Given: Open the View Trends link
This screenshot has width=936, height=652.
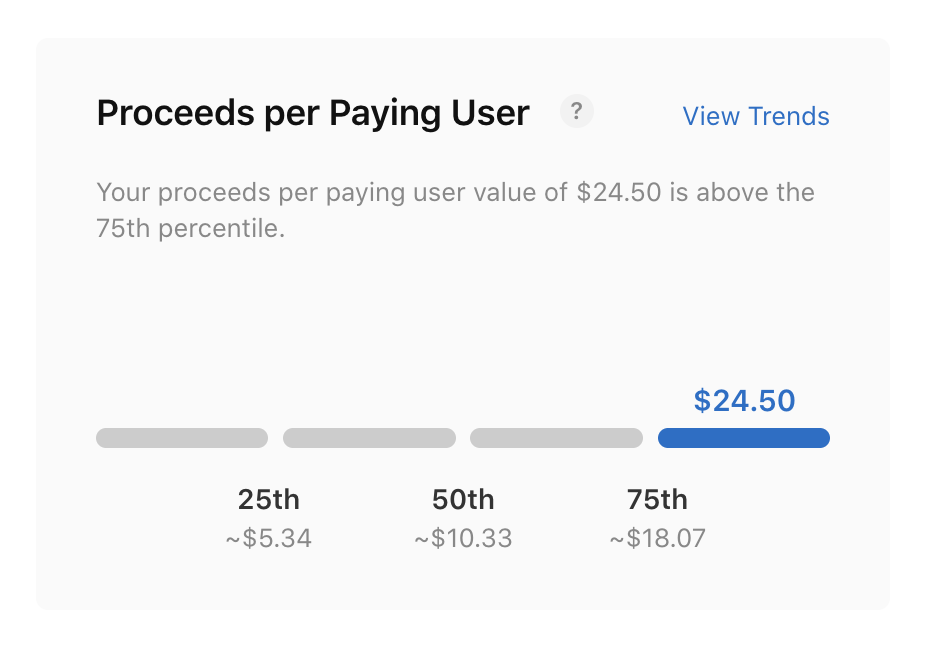Looking at the screenshot, I should coord(755,116).
